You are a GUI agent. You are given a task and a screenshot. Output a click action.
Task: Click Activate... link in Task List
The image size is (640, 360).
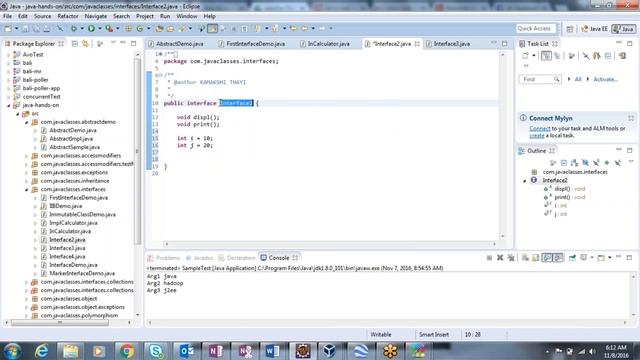coord(605,79)
